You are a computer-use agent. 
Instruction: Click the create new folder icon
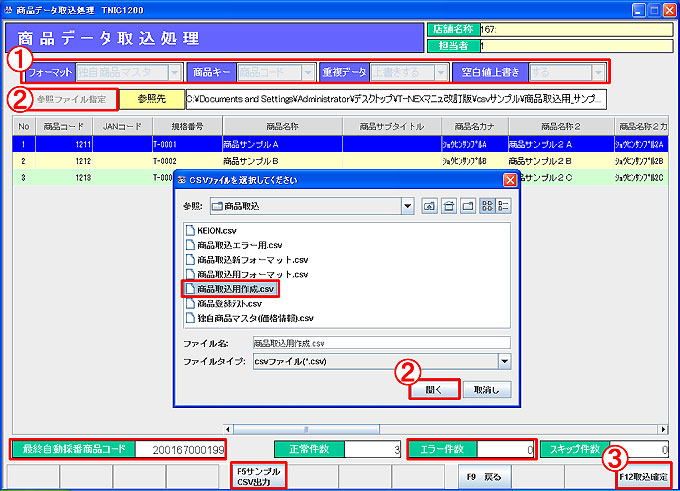click(466, 206)
